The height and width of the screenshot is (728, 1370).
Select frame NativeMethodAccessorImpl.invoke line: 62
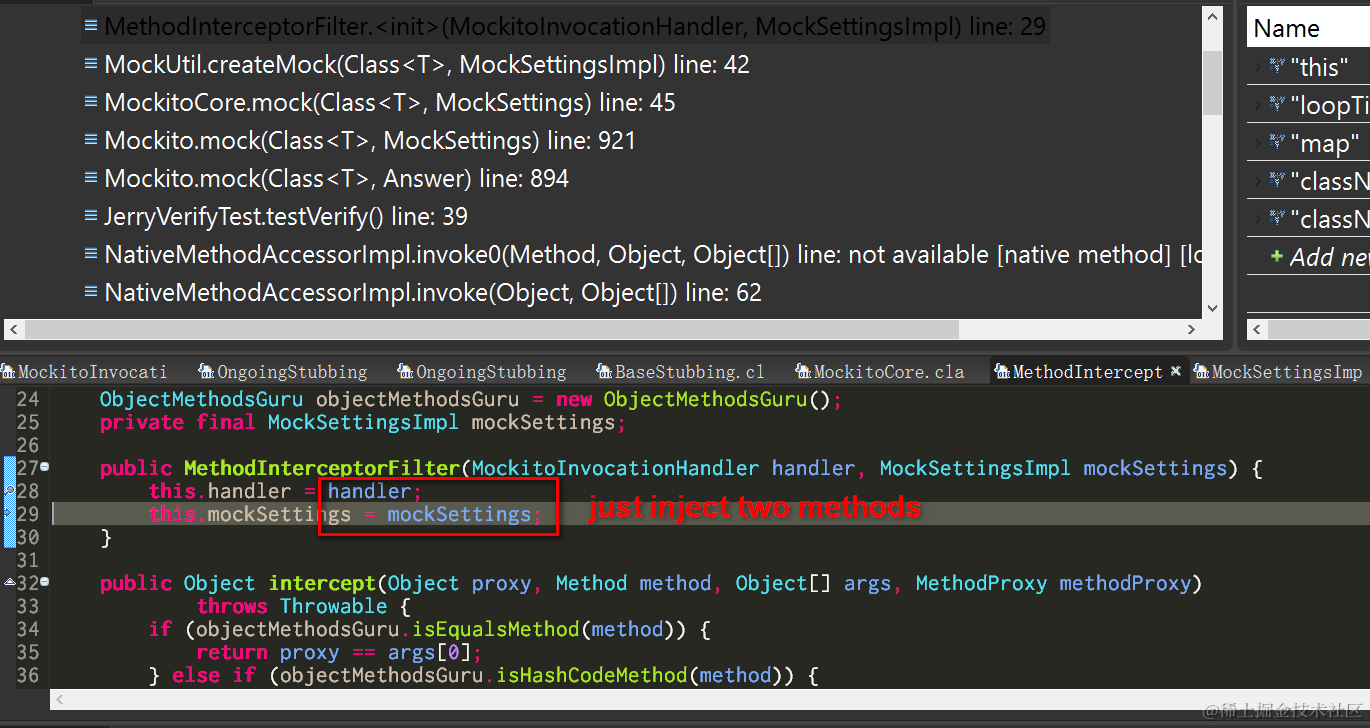(433, 293)
